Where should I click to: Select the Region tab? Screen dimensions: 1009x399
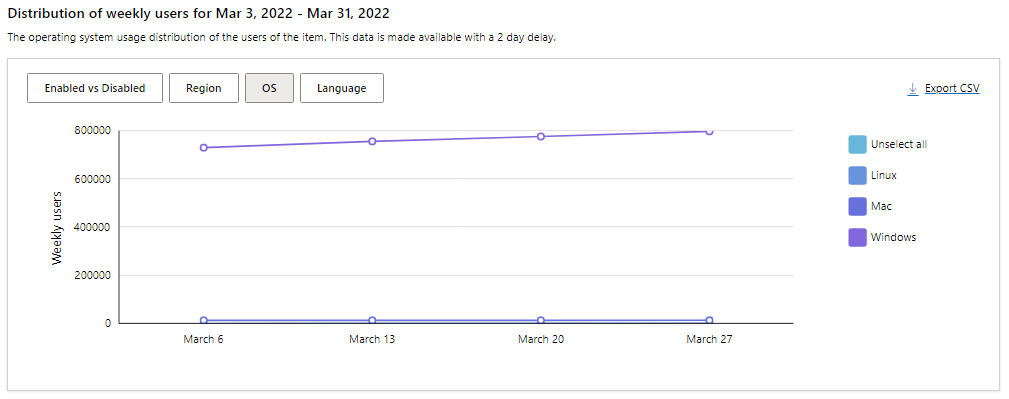click(x=203, y=88)
